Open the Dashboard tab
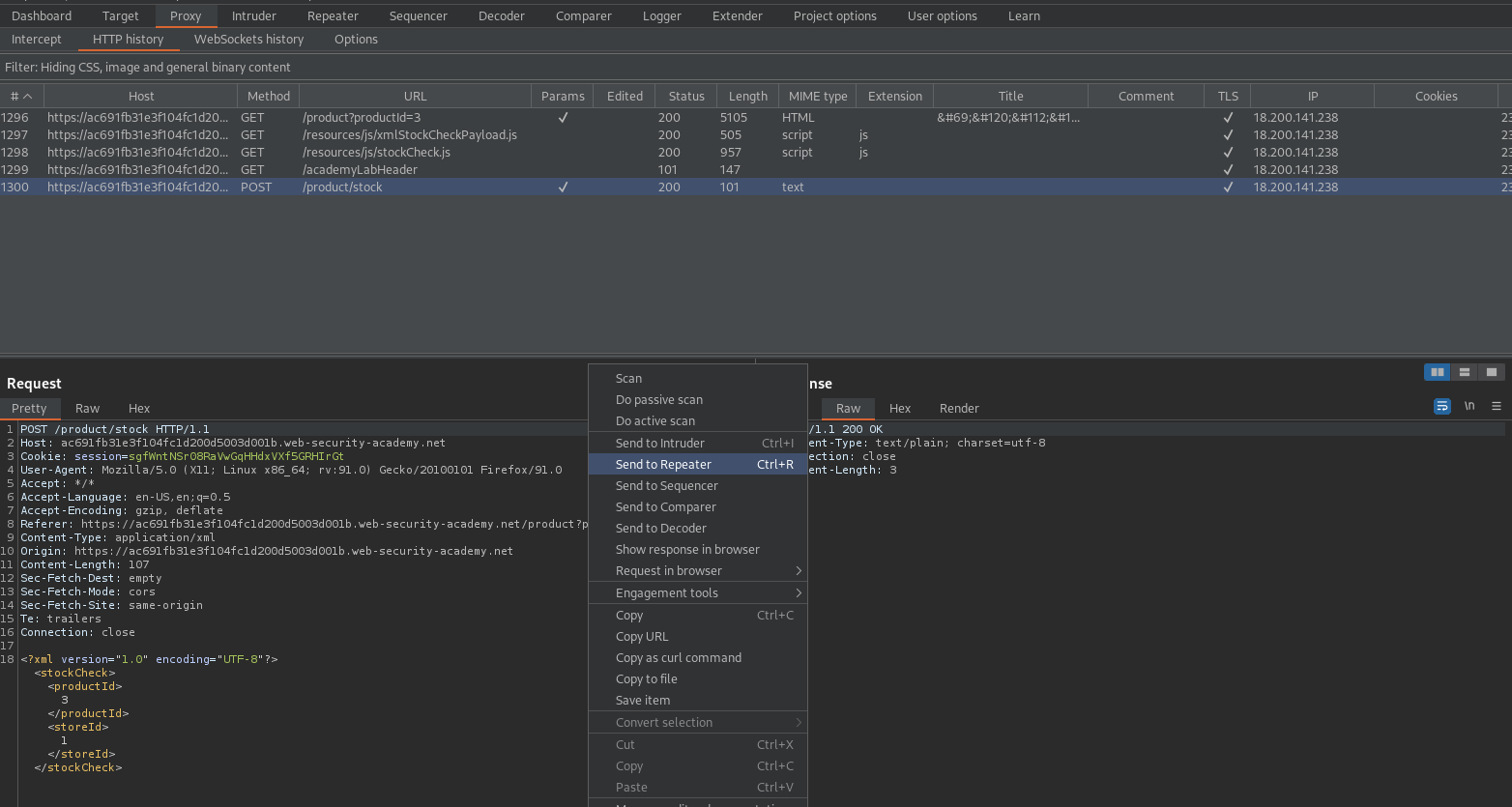Screen dimensions: 1512x807 point(42,16)
